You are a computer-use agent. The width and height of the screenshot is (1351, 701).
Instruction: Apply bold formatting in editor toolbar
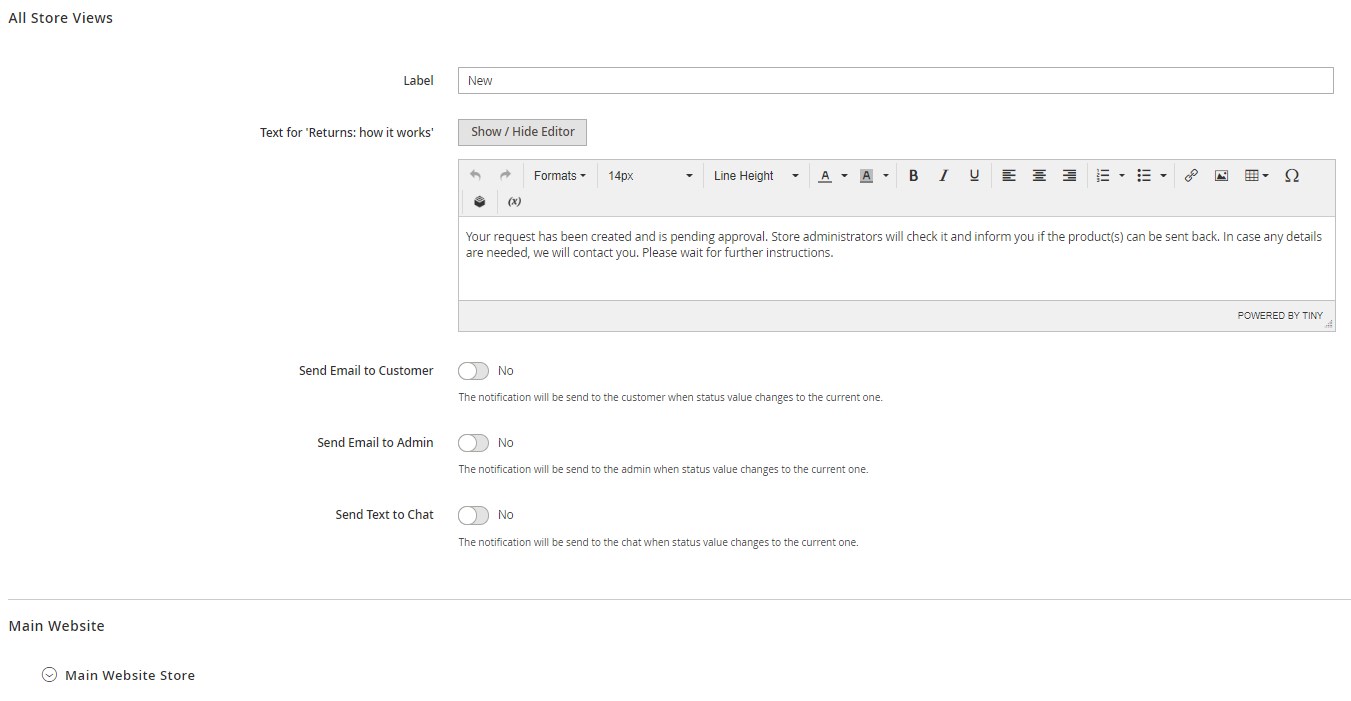pyautogui.click(x=913, y=176)
